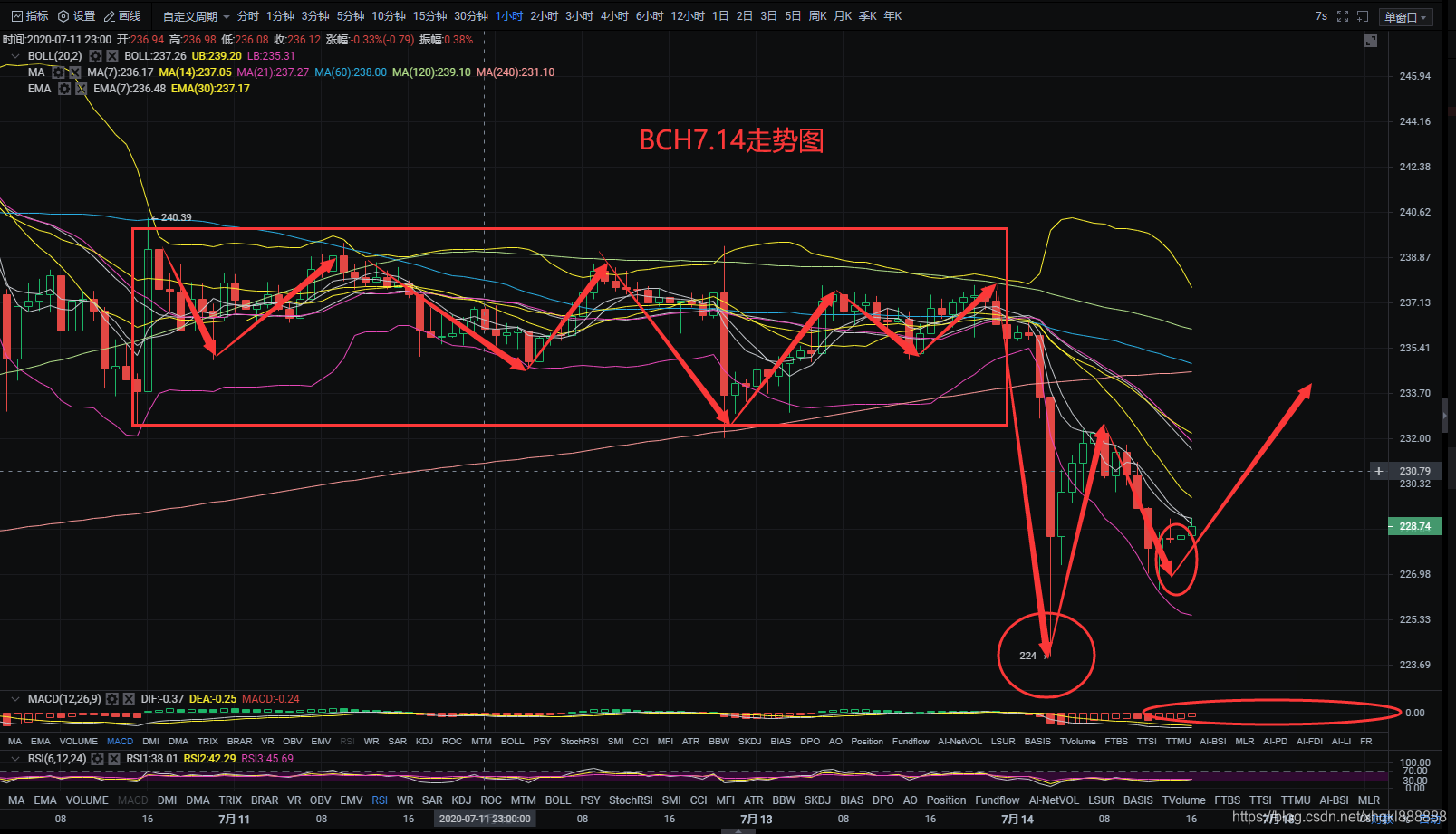Select the 1分钟 timeframe

tap(280, 16)
